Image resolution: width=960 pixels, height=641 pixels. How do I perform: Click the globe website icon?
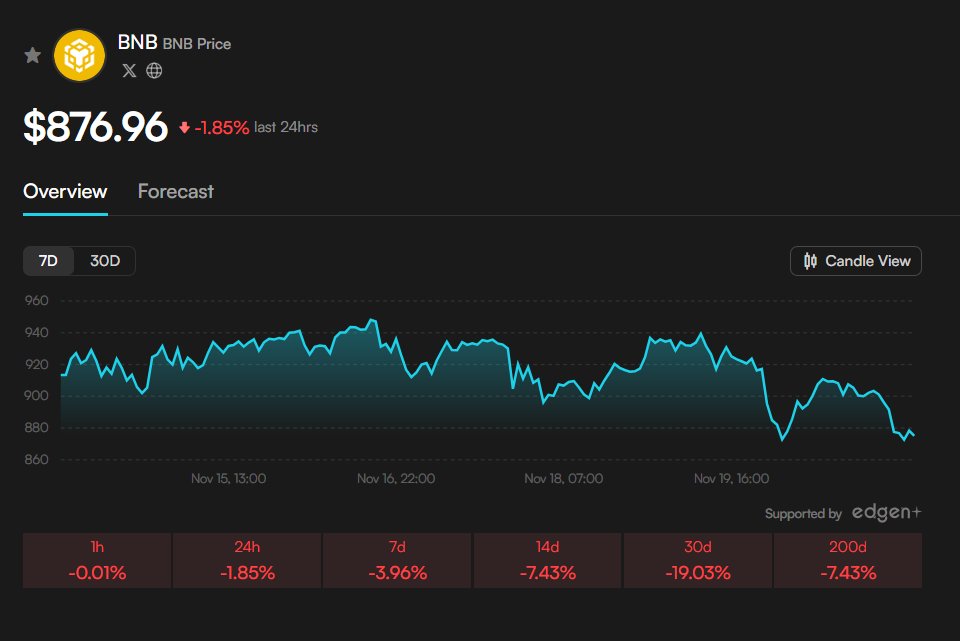point(154,71)
